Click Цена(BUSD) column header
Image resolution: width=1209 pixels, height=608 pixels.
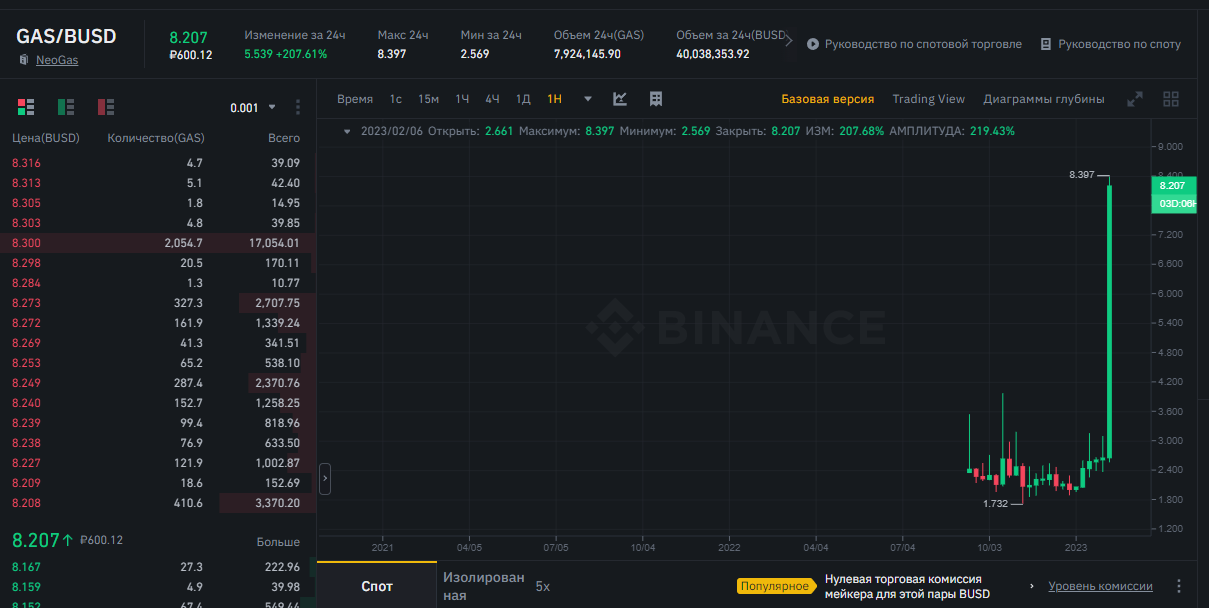click(x=46, y=138)
